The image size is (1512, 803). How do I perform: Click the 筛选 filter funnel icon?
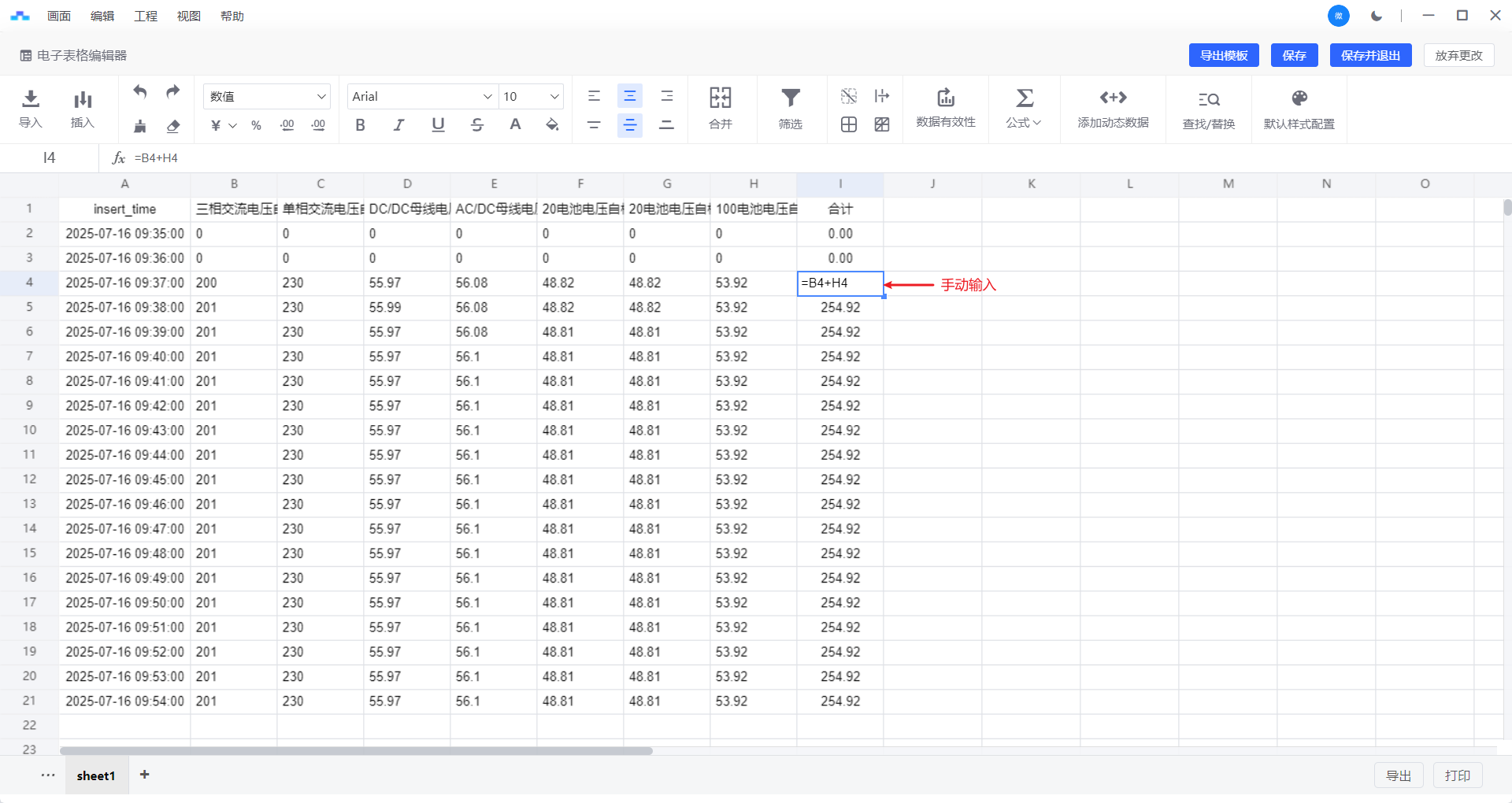pos(790,98)
